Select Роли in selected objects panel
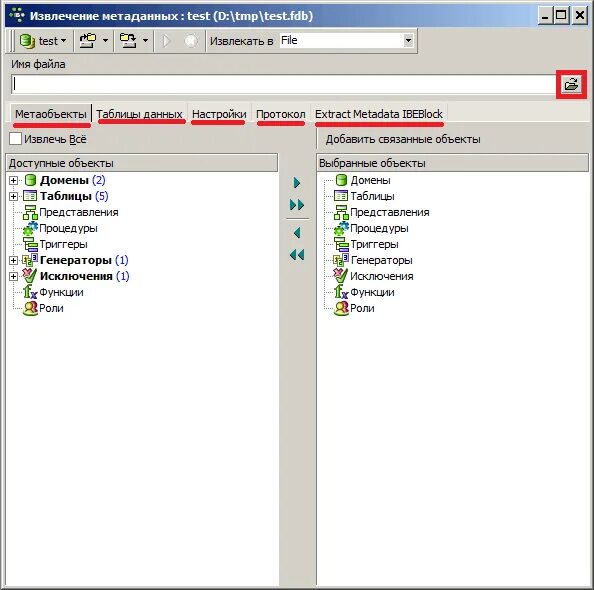Screen dimensions: 594x590 pyautogui.click(x=362, y=308)
